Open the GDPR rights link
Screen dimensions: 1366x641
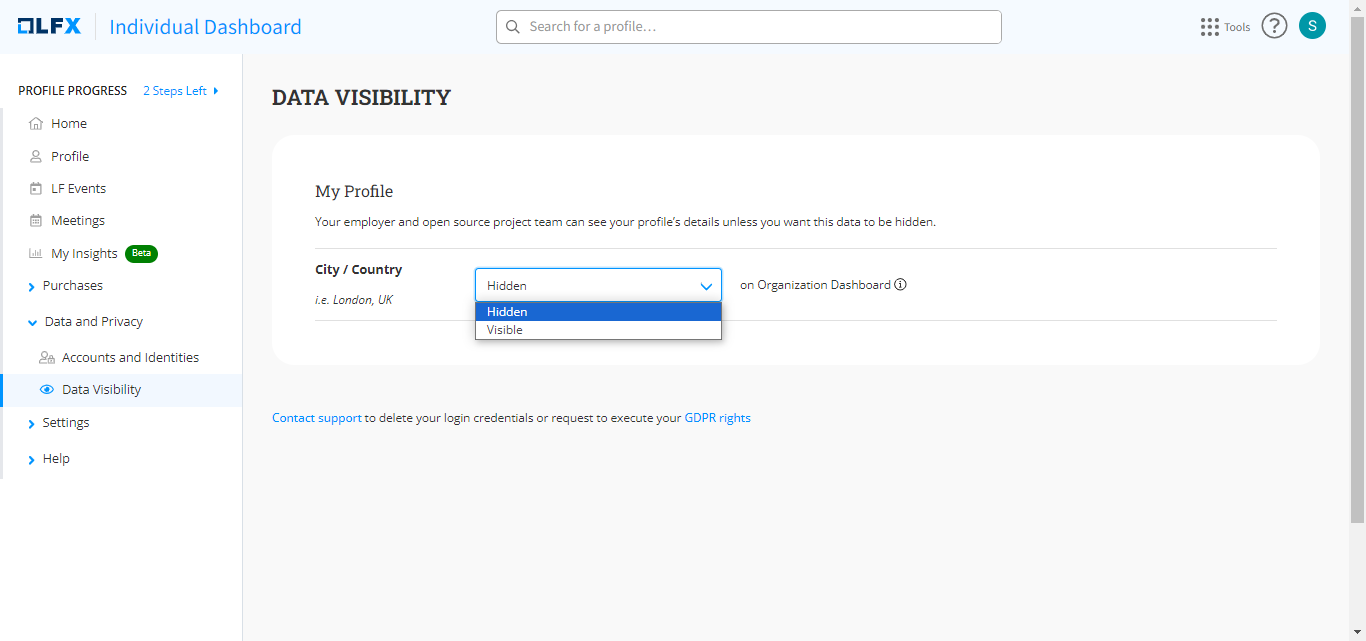click(x=717, y=418)
